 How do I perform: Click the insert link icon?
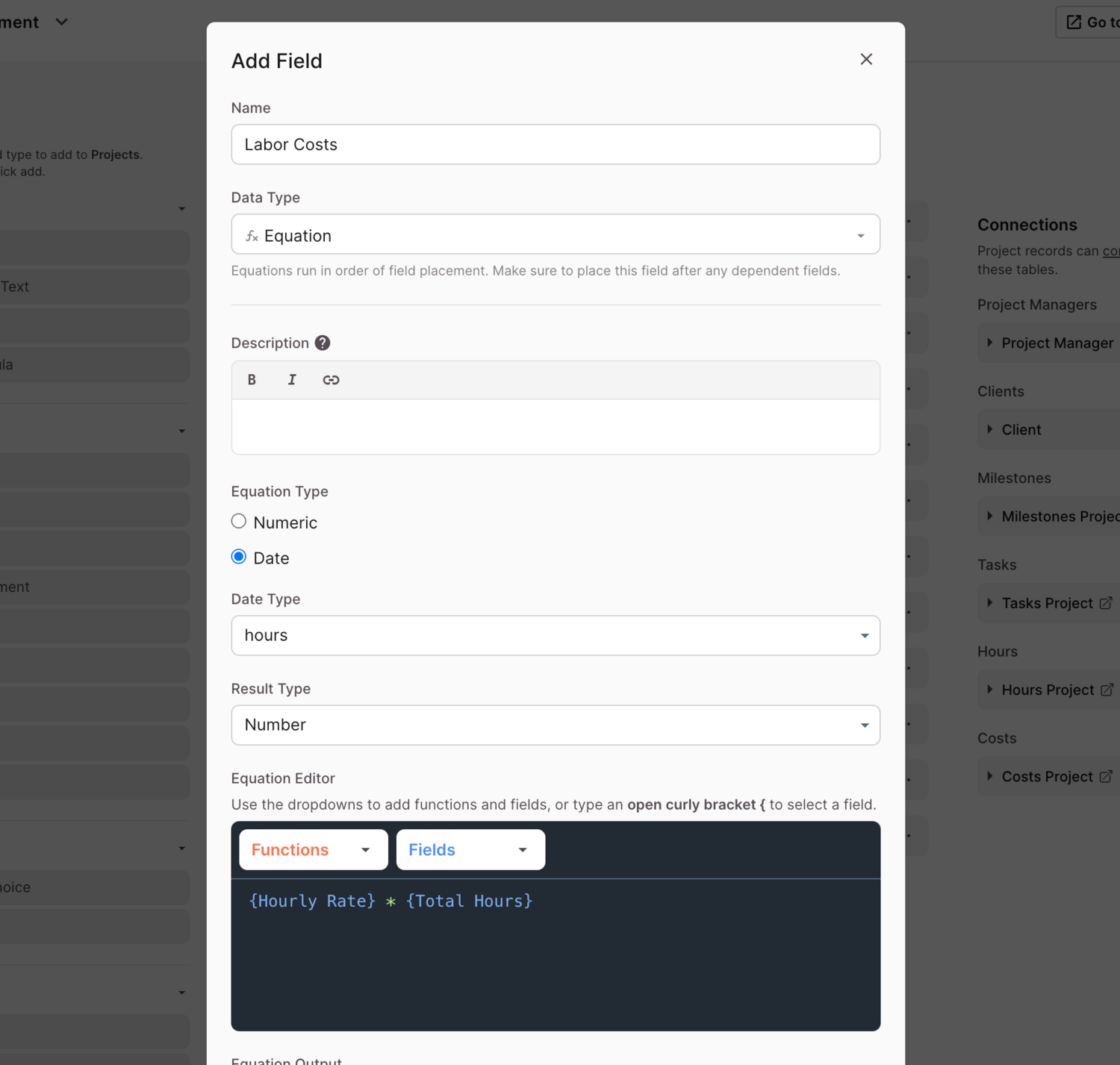tap(331, 380)
